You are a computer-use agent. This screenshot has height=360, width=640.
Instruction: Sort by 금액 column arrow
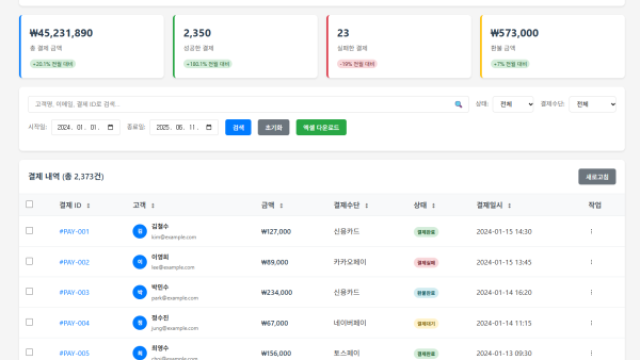point(281,206)
